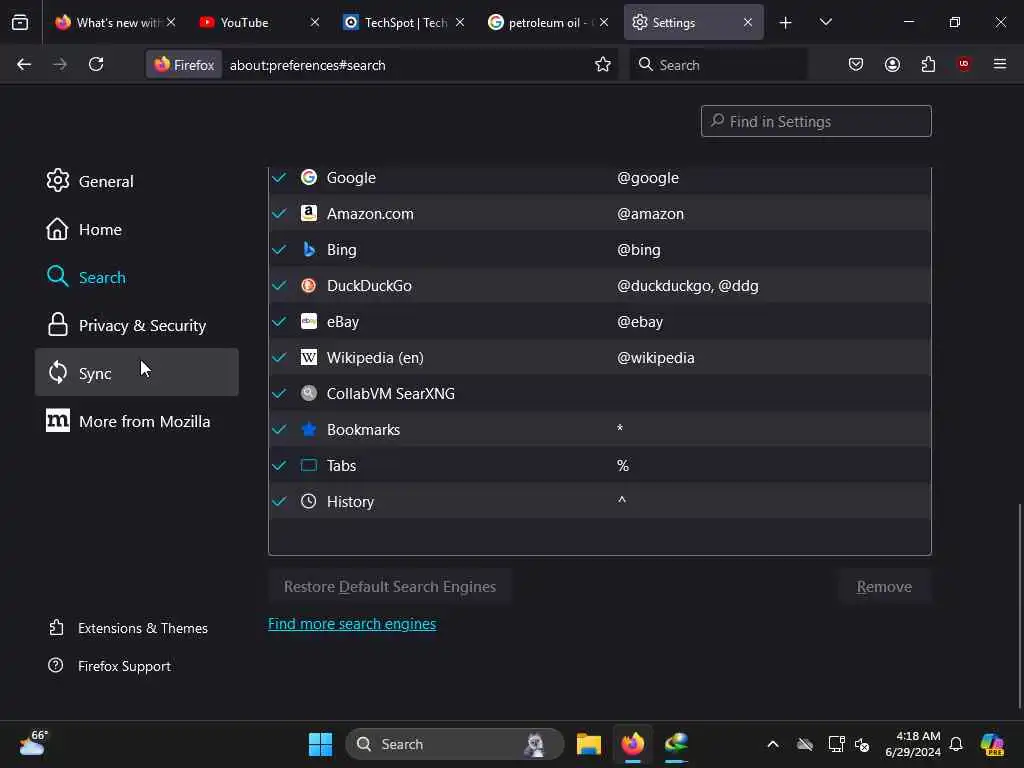Viewport: 1024px width, 768px height.
Task: Open the Firefox hamburger application menu
Action: point(999,64)
